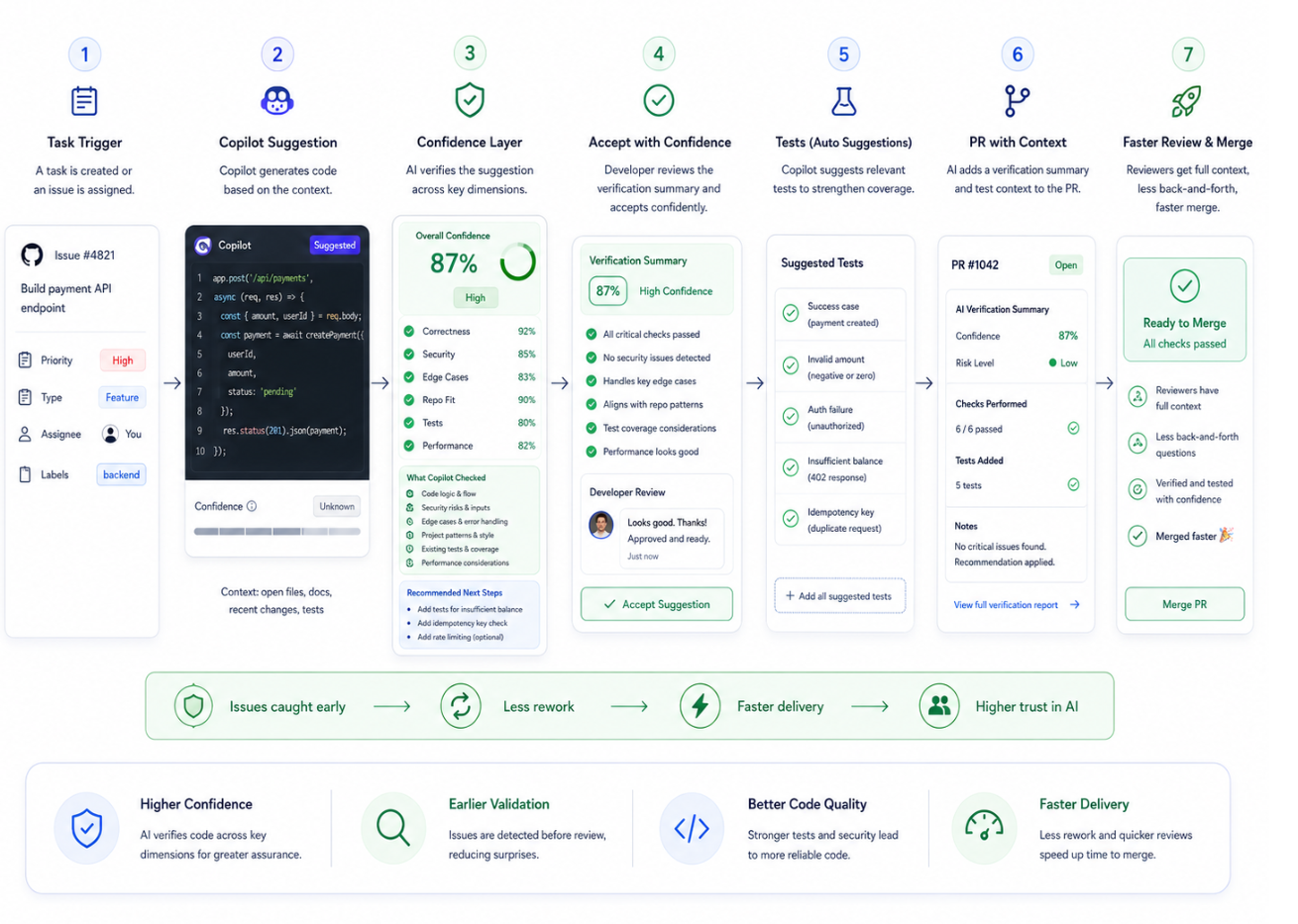
Task: Click the Suggested badge on code card
Action: [x=335, y=245]
